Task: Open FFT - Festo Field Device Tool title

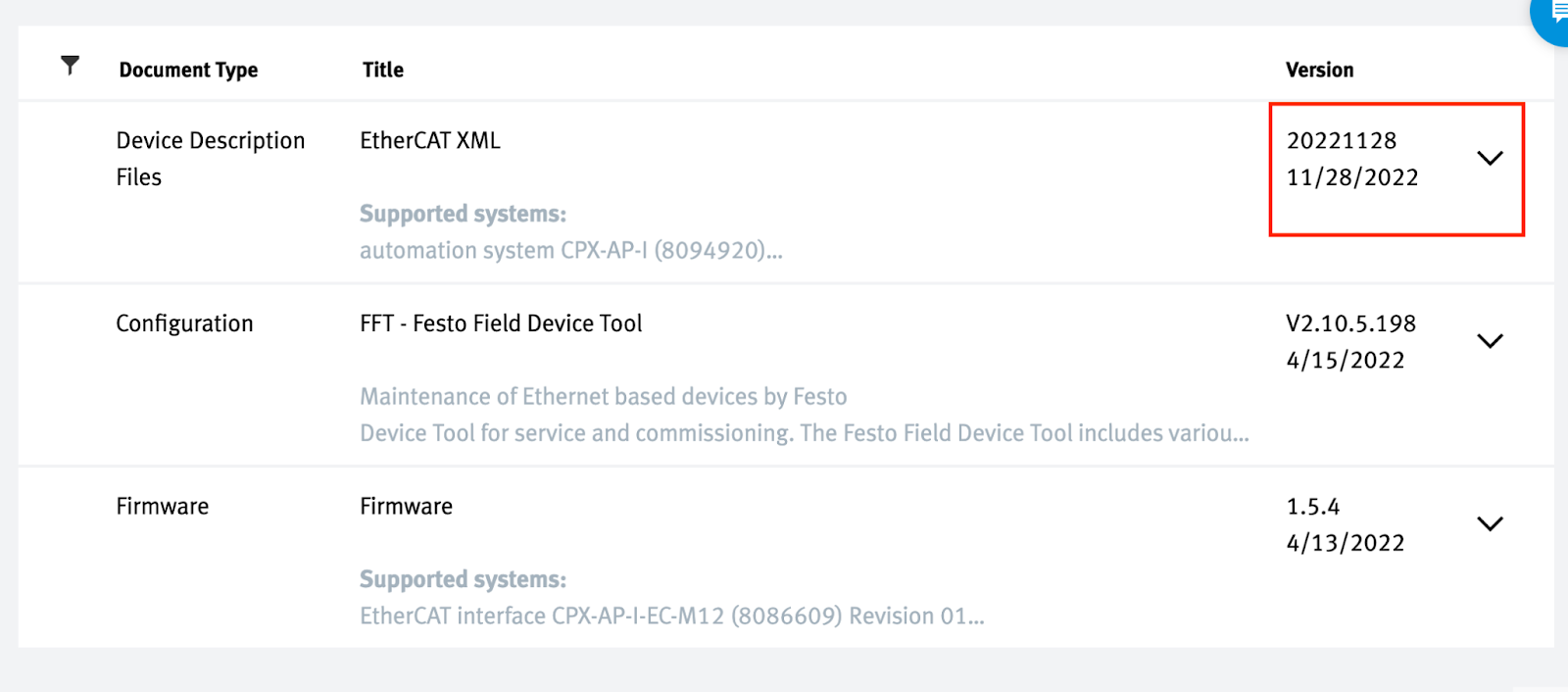Action: (x=501, y=323)
